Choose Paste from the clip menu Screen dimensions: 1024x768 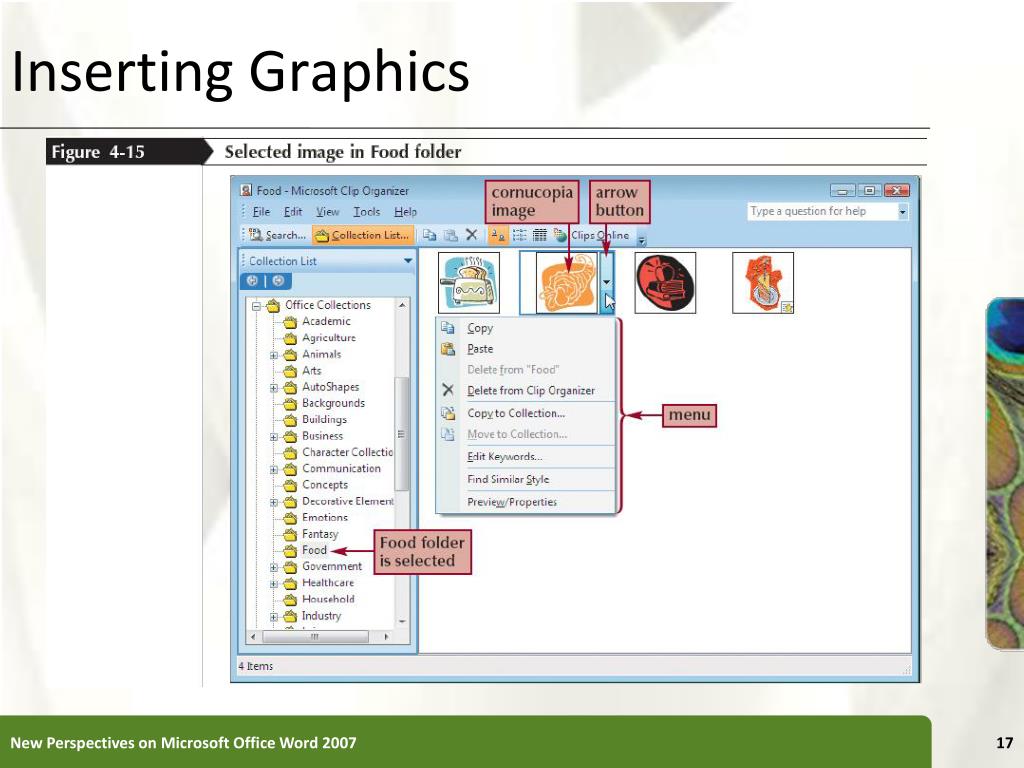[x=526, y=349]
